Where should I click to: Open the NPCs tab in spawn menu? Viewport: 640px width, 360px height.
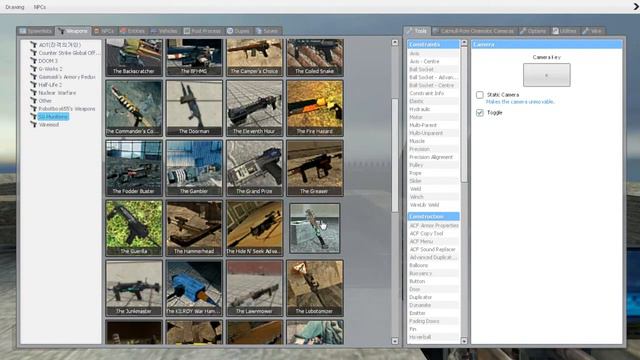click(x=104, y=31)
